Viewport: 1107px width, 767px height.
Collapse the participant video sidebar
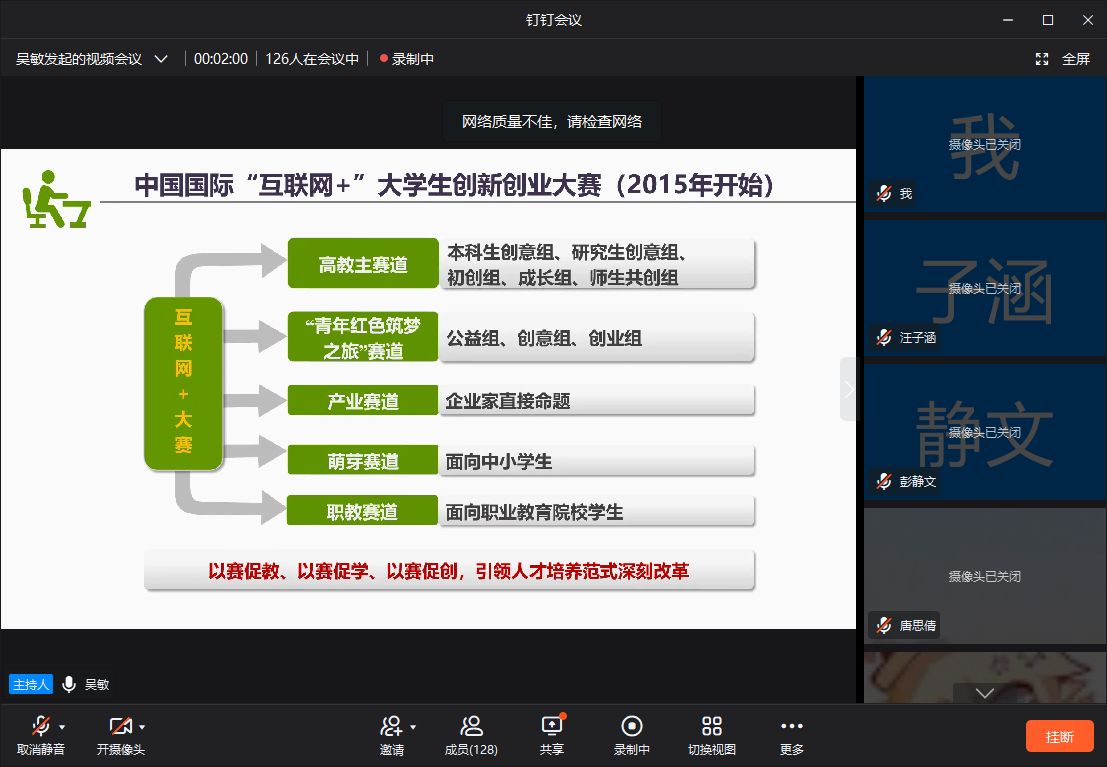point(849,389)
